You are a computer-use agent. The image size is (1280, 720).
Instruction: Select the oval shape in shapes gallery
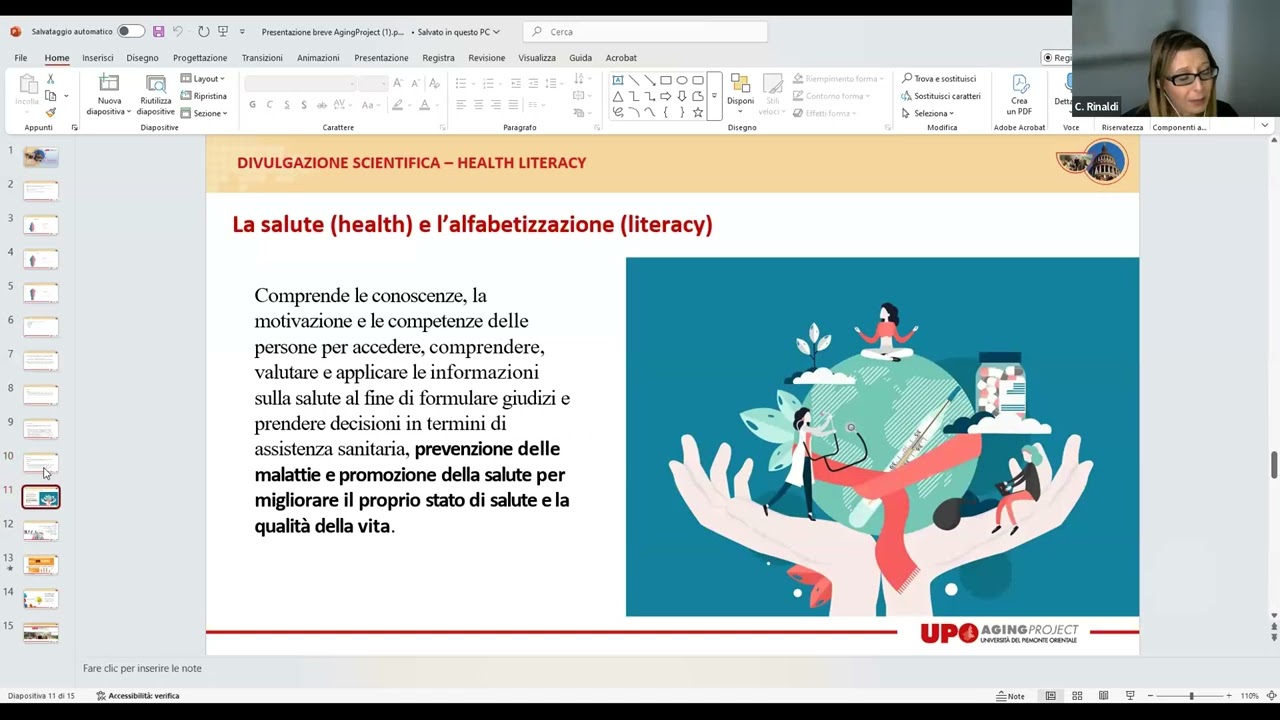click(x=681, y=80)
